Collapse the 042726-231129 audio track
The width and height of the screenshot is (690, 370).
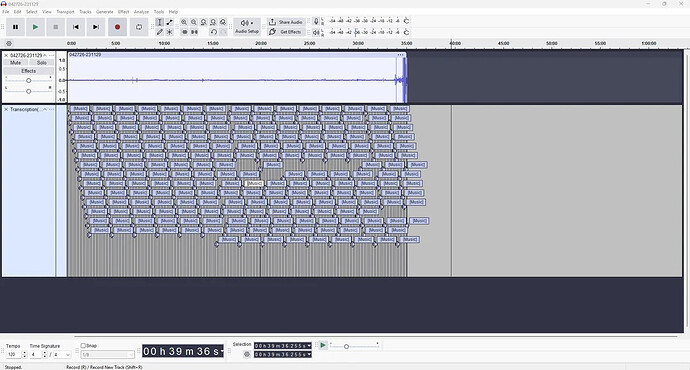click(45, 55)
